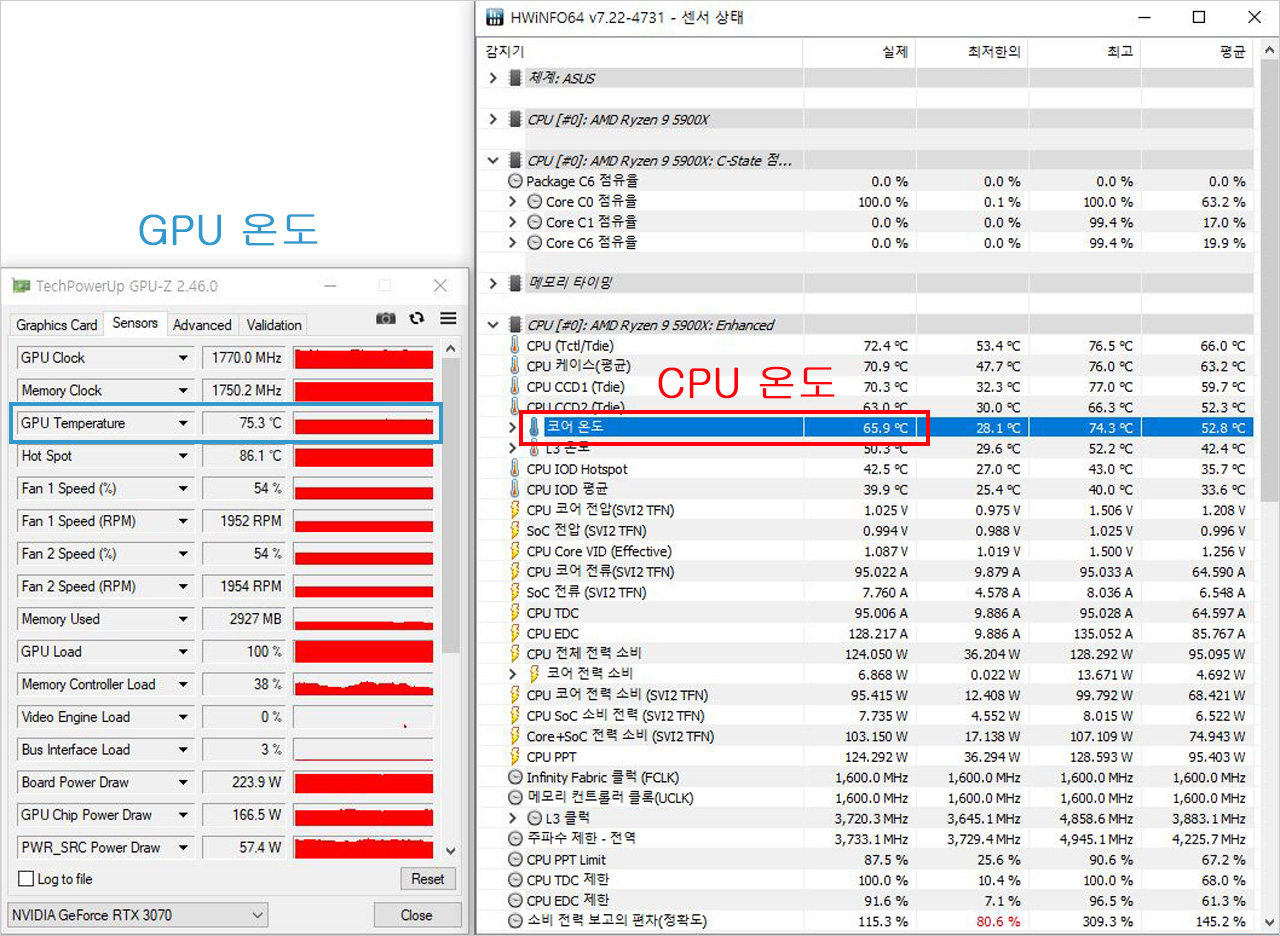Image resolution: width=1280 pixels, height=936 pixels.
Task: Open the GPU Temperature sensor dropdown
Action: tap(183, 423)
